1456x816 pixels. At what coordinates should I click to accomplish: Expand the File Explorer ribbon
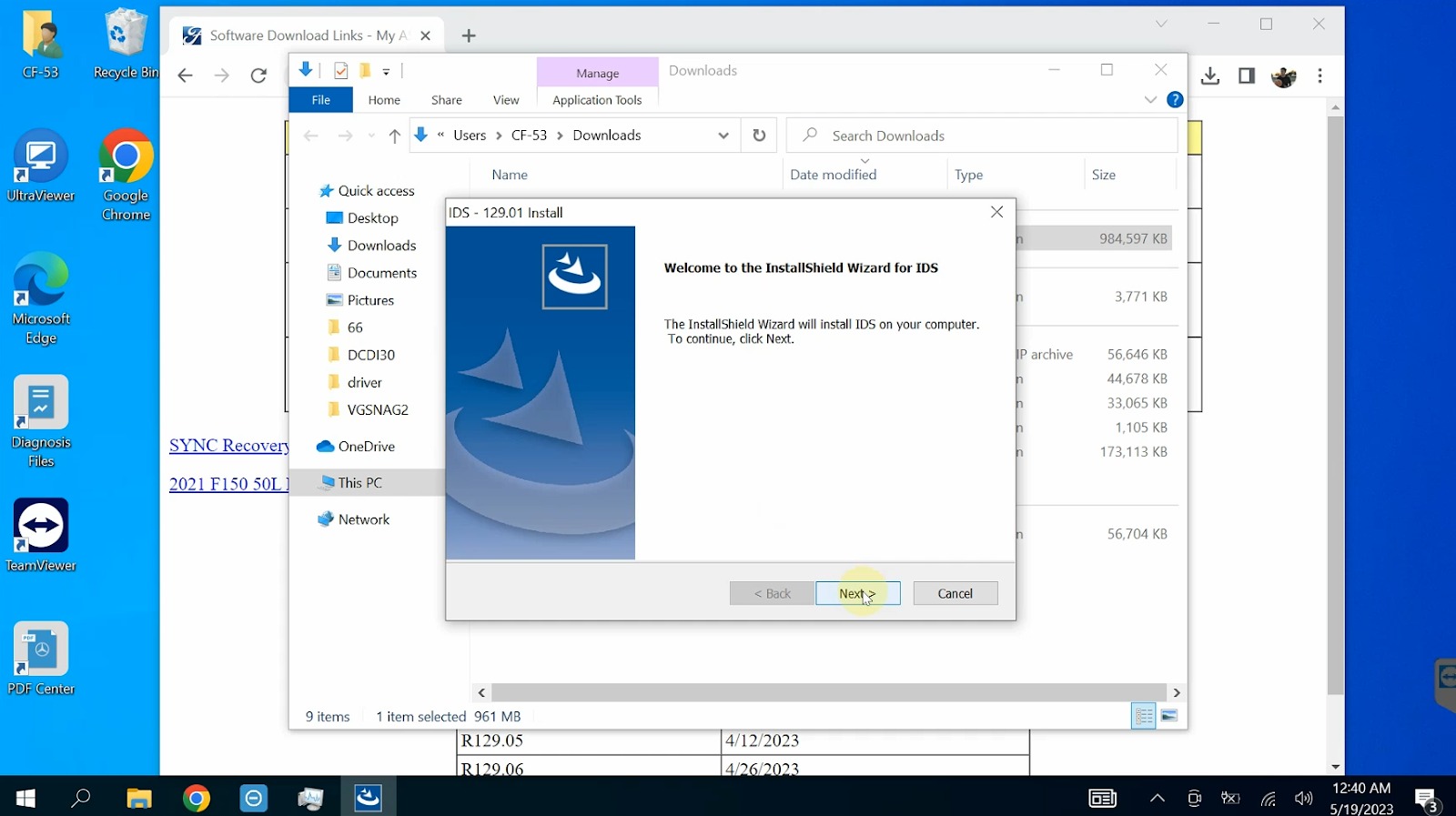tap(1150, 100)
